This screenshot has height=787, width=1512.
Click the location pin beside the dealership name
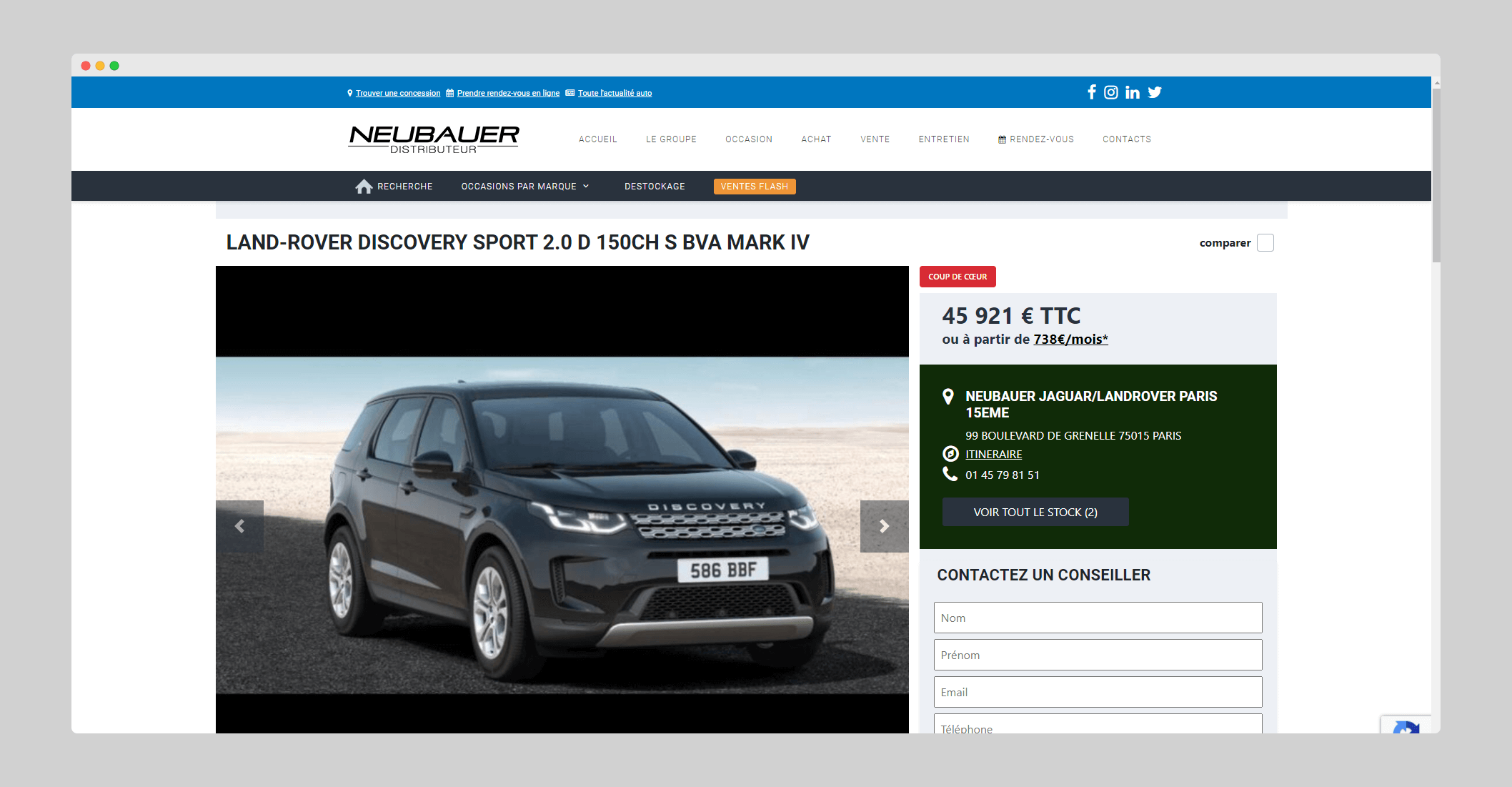[x=948, y=397]
